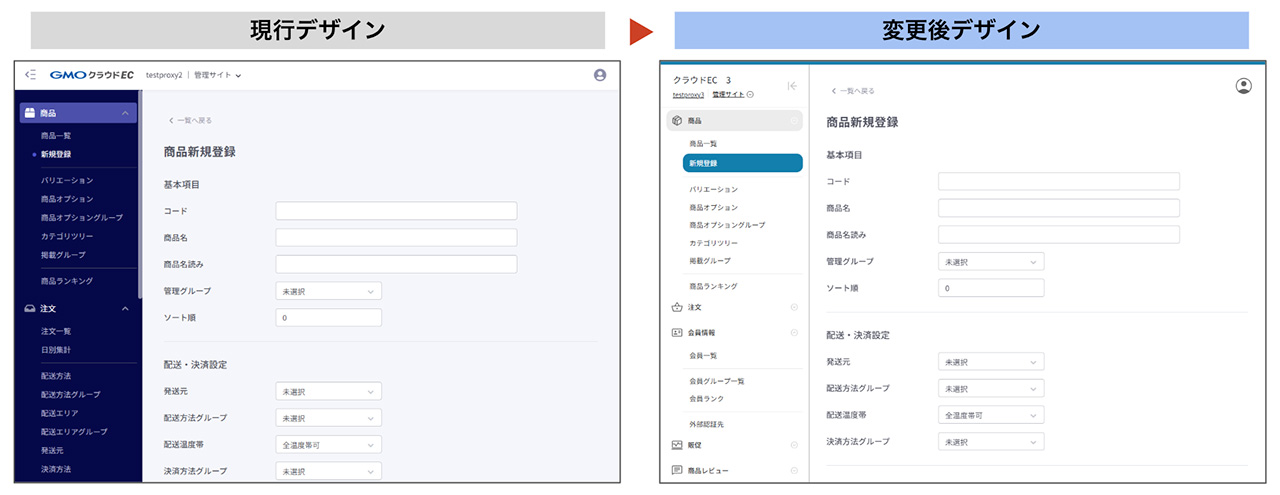Viewport: 1280px width, 495px height.
Task: Open 商品ランキング in the dark sidebar
Action: [67, 281]
